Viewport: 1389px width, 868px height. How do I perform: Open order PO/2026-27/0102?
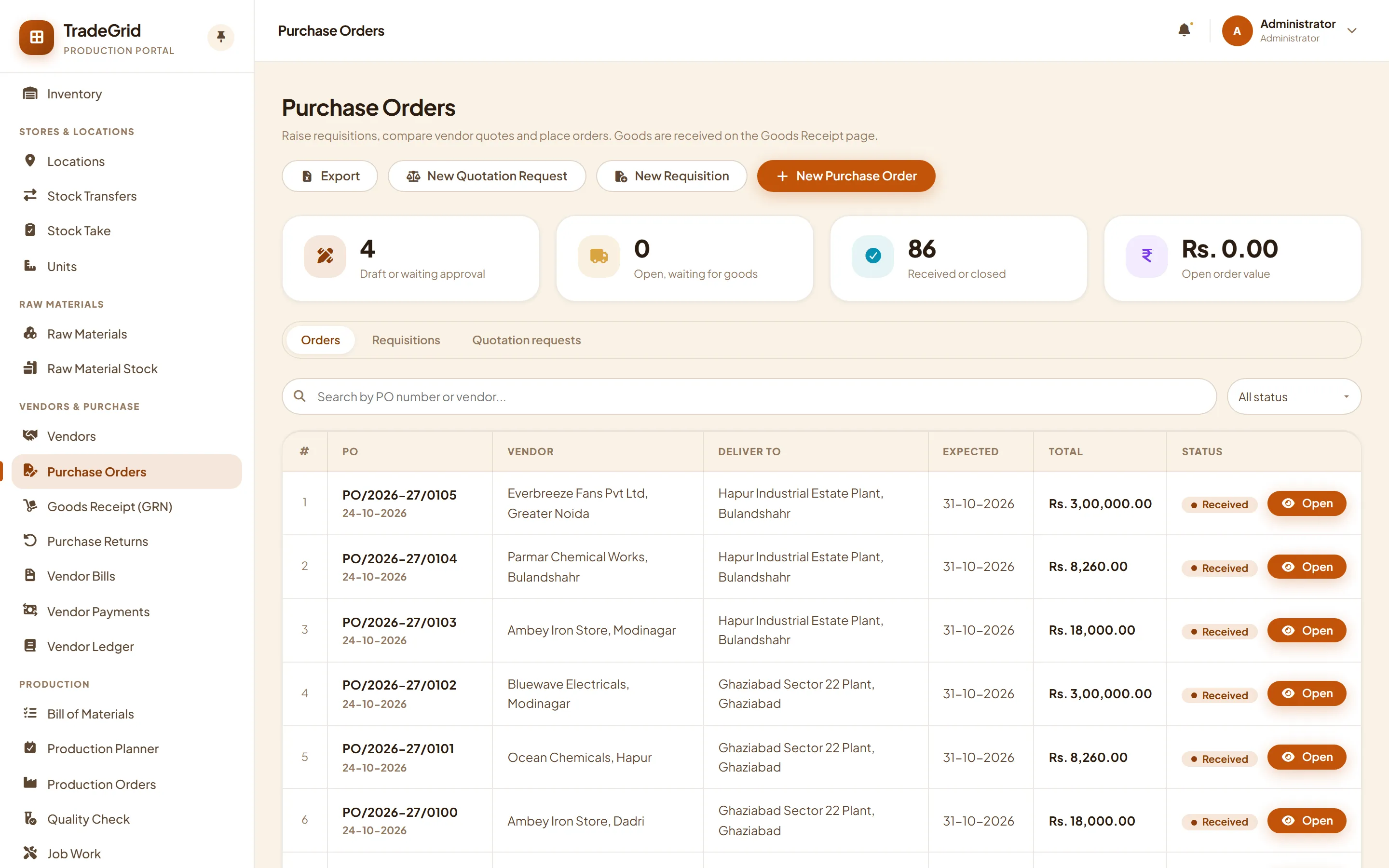[1307, 693]
